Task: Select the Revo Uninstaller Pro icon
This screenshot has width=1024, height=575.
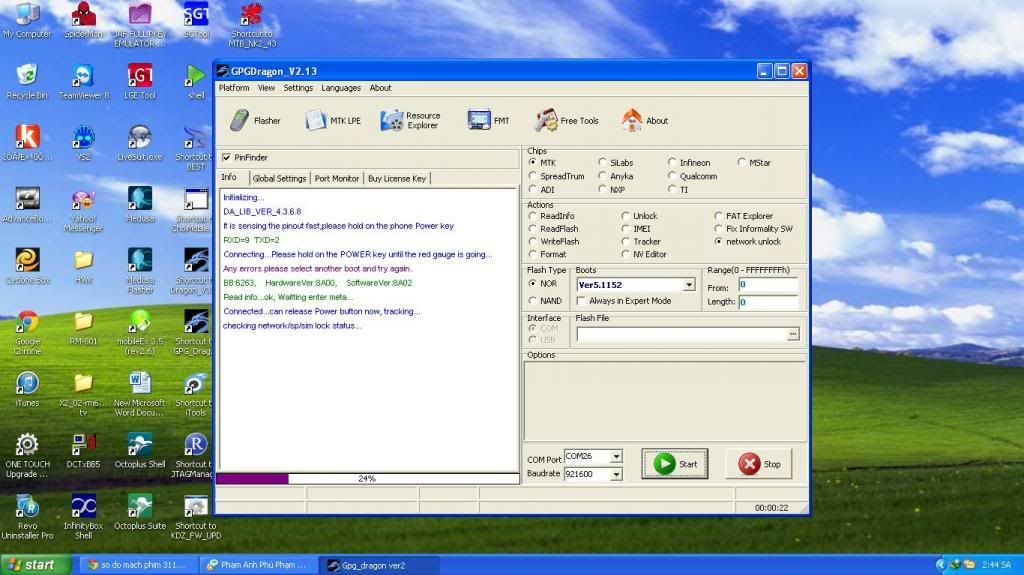Action: click(27, 517)
